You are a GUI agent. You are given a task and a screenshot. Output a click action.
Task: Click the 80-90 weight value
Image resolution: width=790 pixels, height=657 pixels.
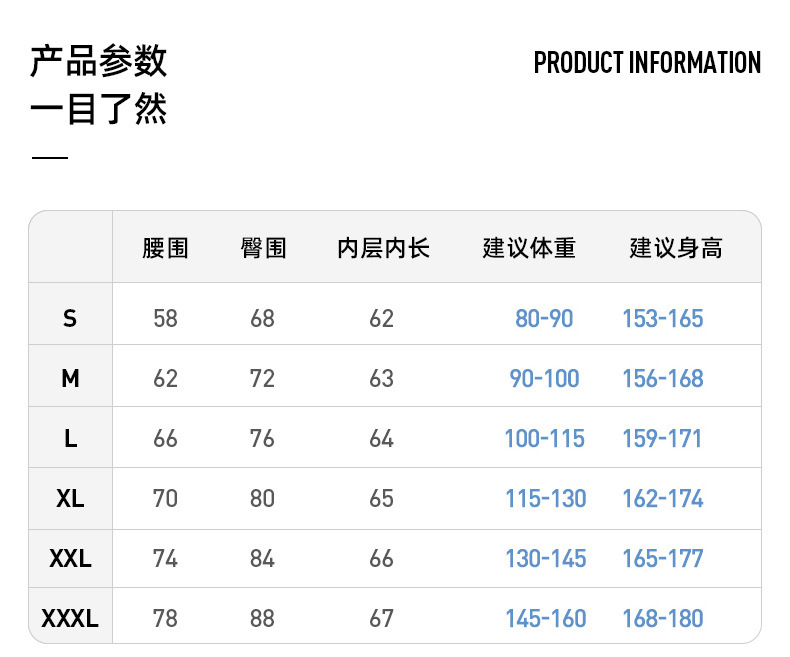pos(544,319)
